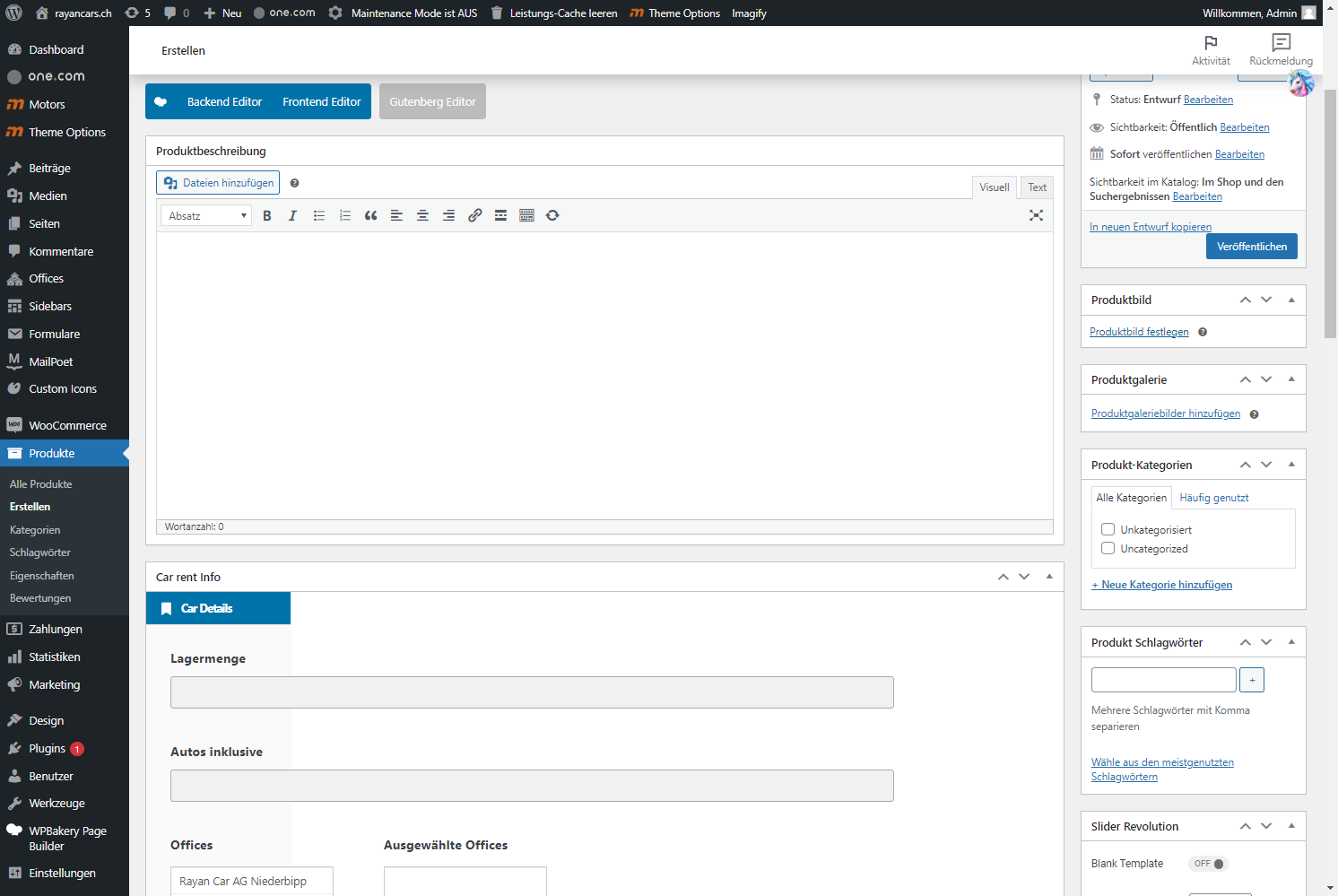This screenshot has width=1338, height=896.
Task: Click the Autos inklusive input field
Action: (x=532, y=786)
